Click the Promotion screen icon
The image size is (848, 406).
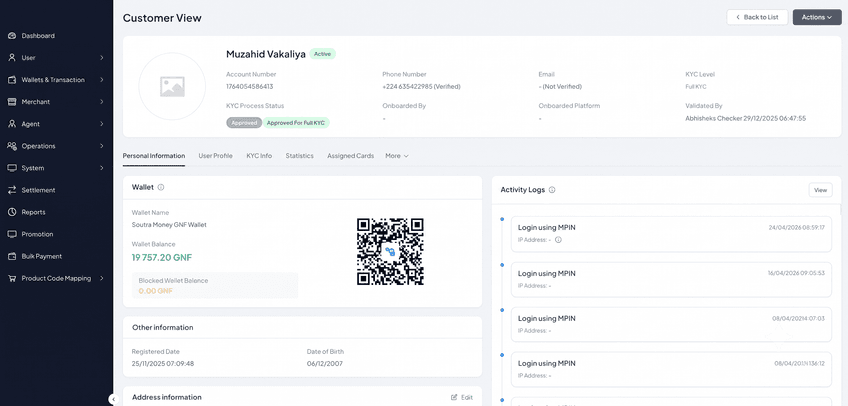point(12,234)
